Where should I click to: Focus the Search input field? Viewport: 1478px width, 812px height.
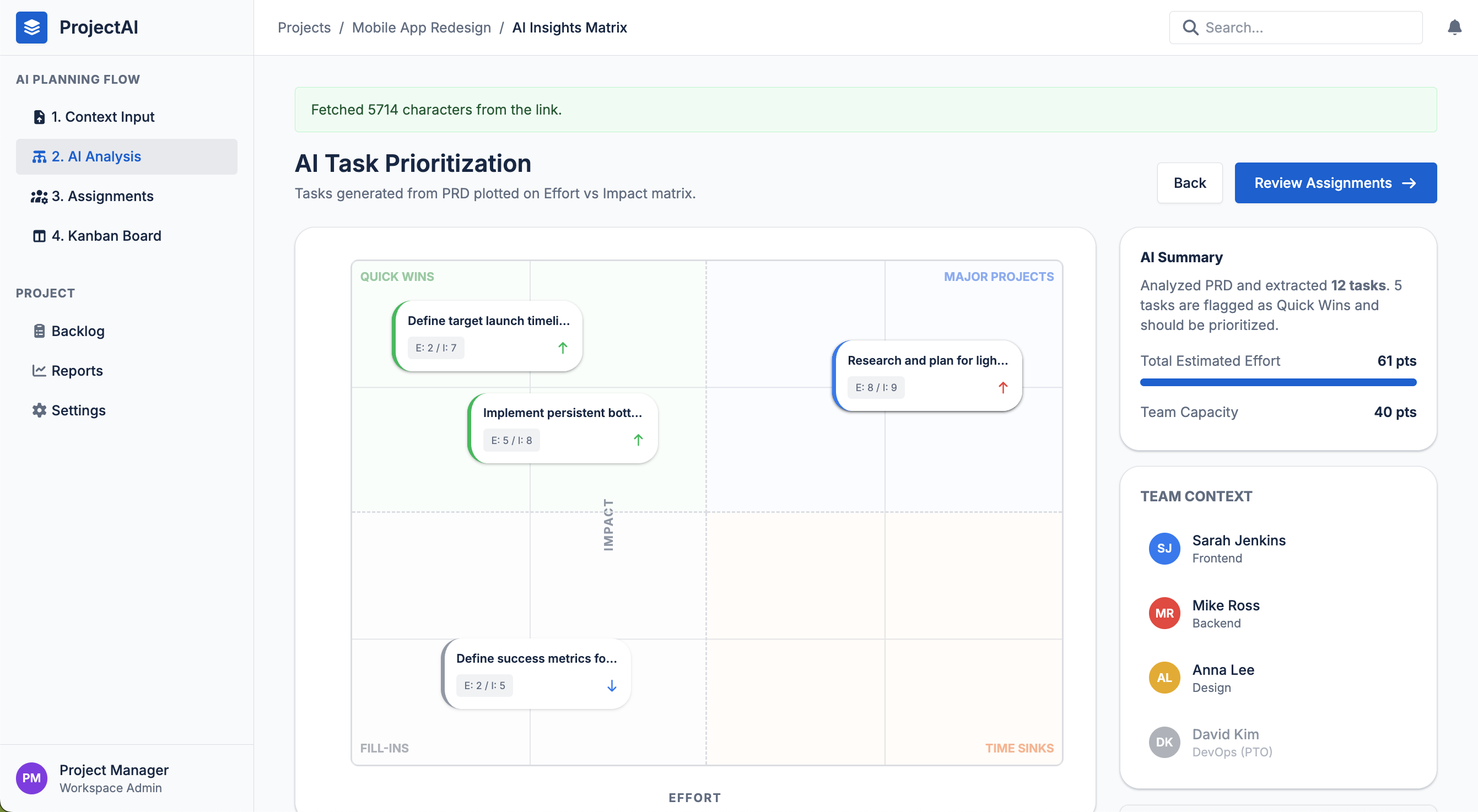(x=1296, y=28)
